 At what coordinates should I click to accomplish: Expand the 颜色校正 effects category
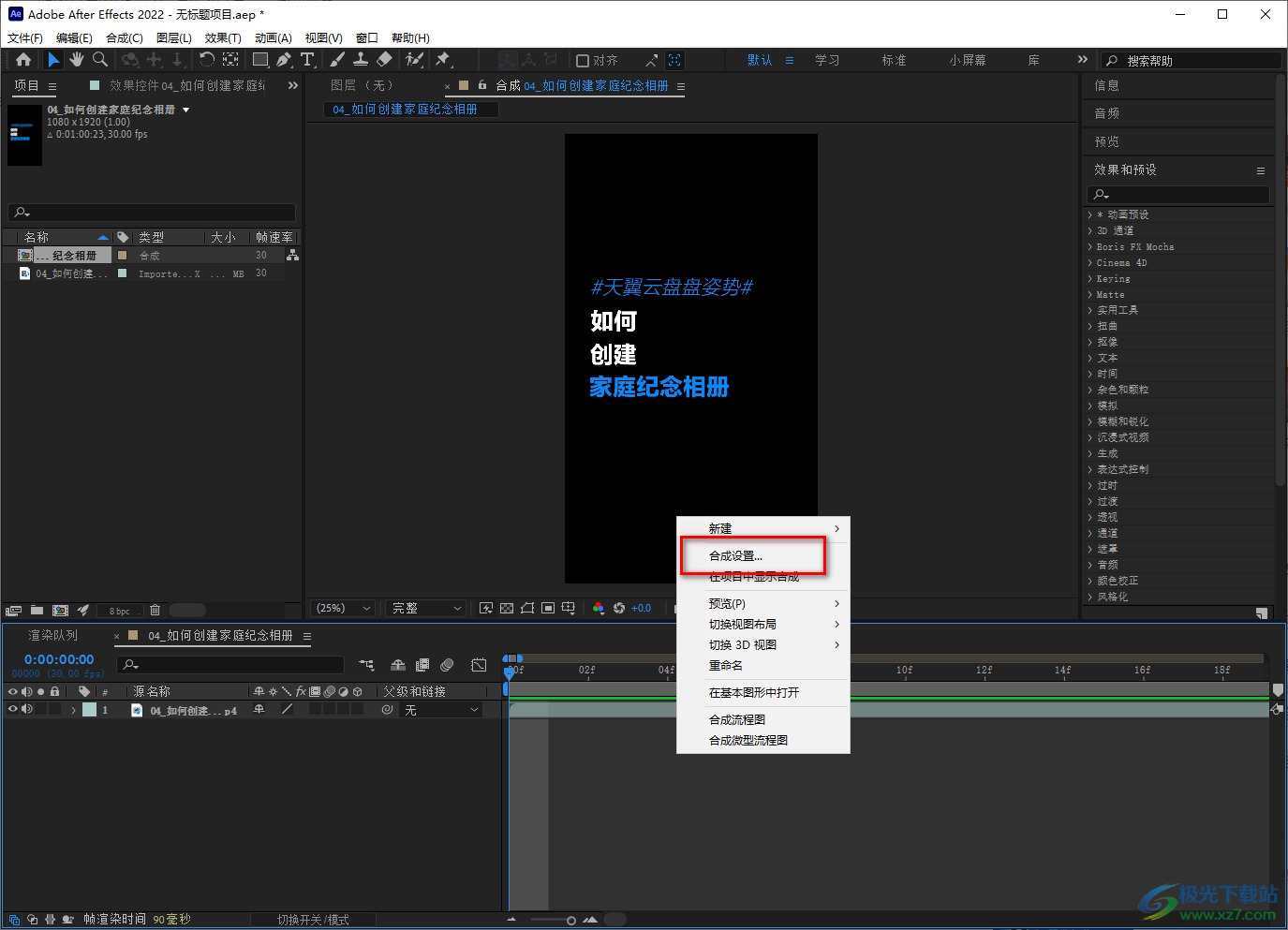click(x=1090, y=582)
